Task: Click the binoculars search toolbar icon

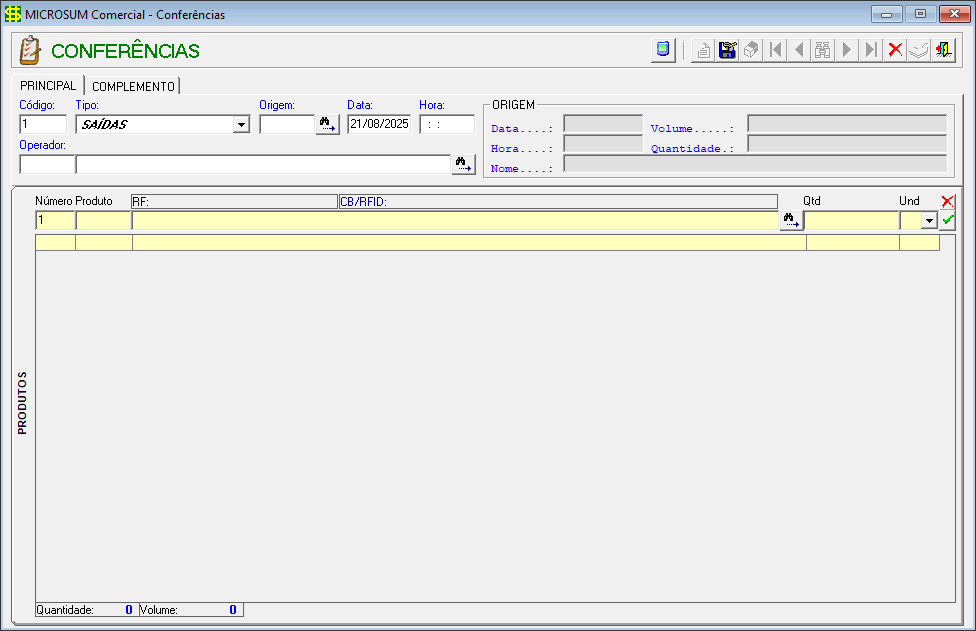Action: (x=823, y=50)
